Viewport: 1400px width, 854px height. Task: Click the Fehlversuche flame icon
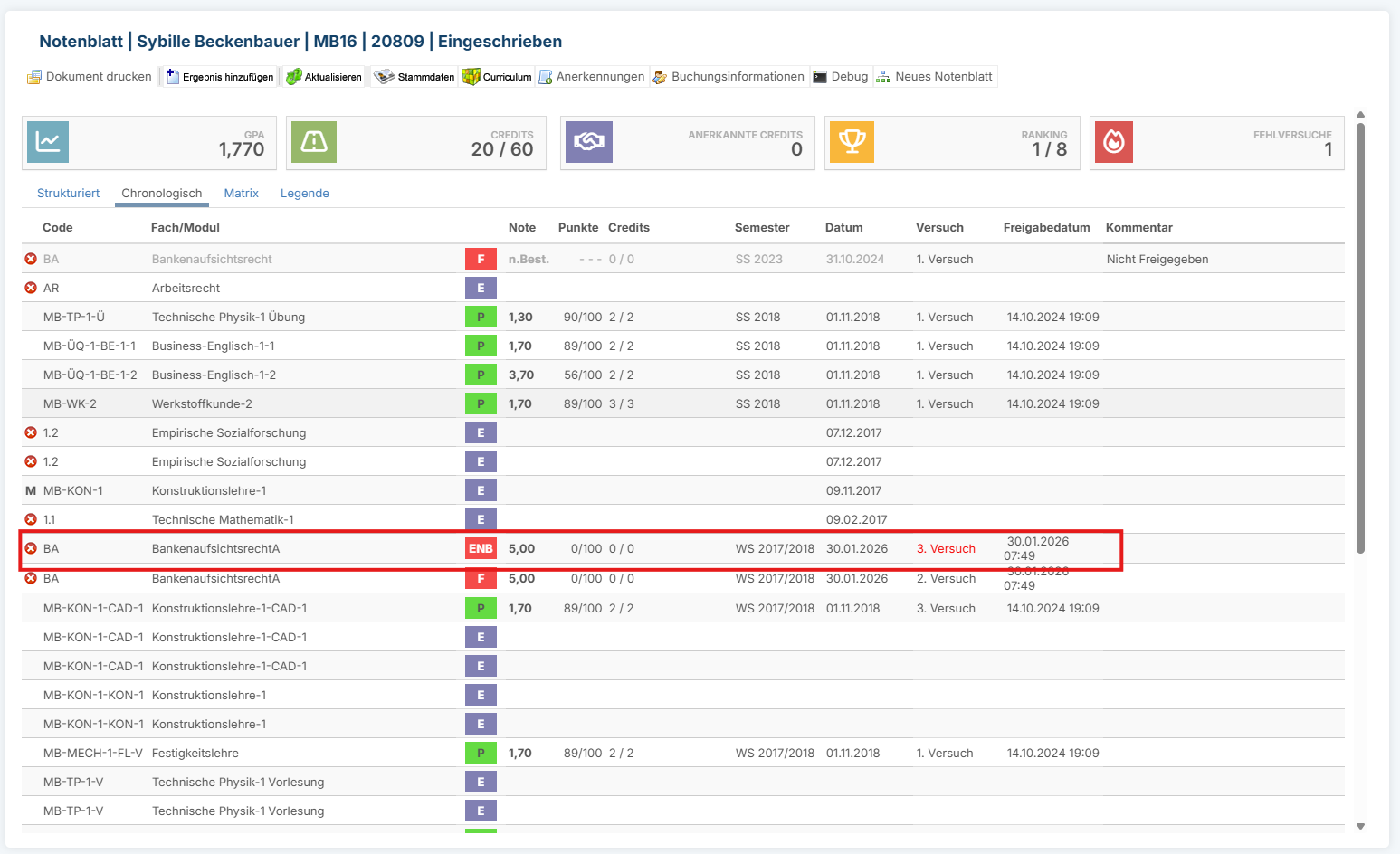1114,142
